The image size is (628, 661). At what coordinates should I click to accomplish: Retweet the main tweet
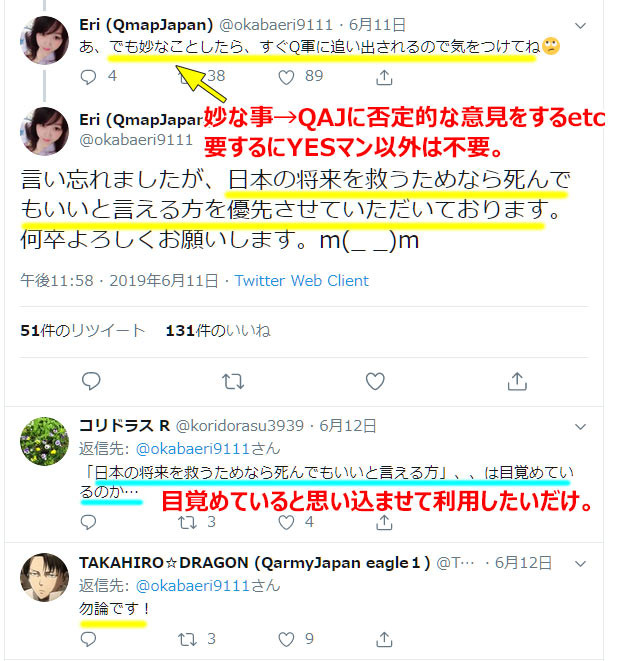[233, 381]
